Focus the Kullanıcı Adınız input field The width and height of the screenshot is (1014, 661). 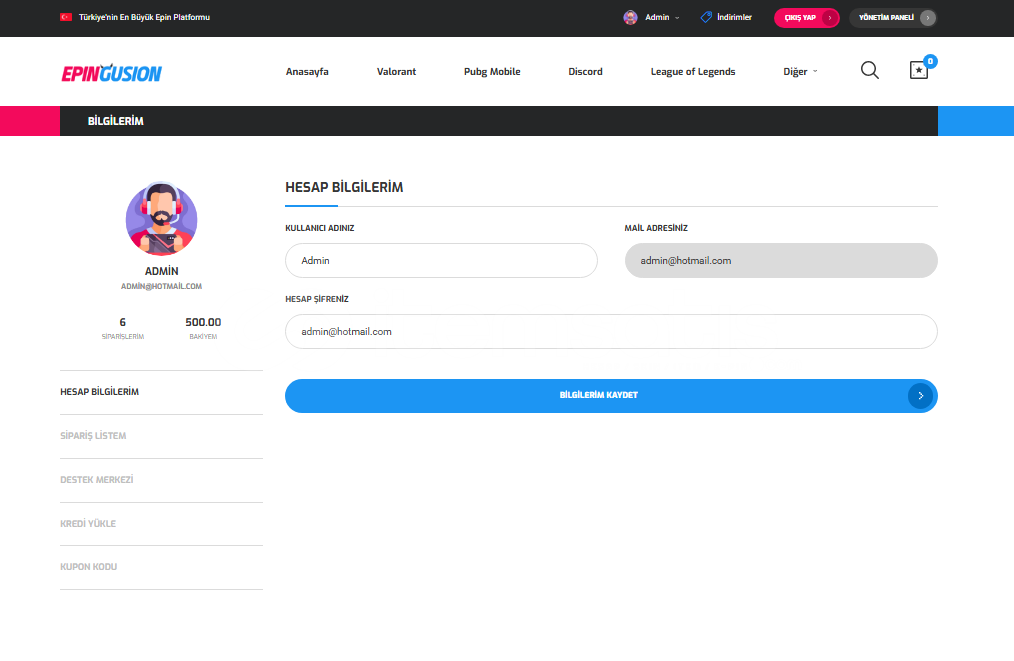pos(441,260)
